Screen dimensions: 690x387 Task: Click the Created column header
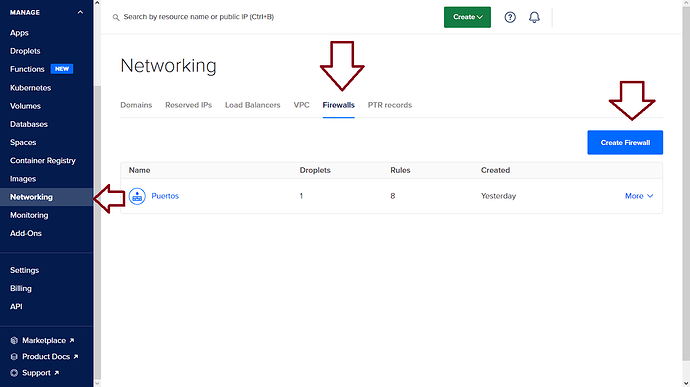tap(495, 170)
